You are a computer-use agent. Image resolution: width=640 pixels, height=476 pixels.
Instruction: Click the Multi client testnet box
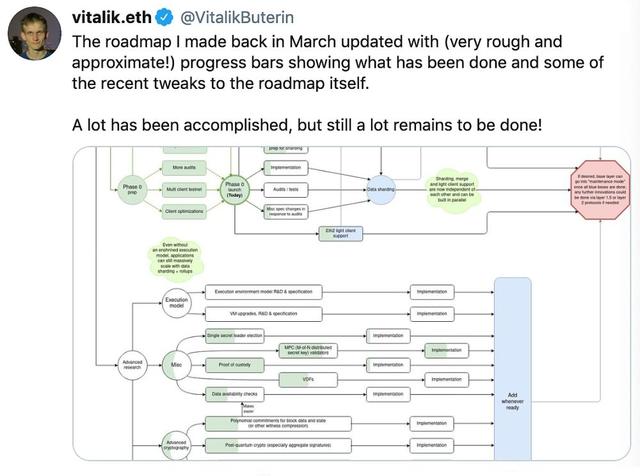(183, 188)
